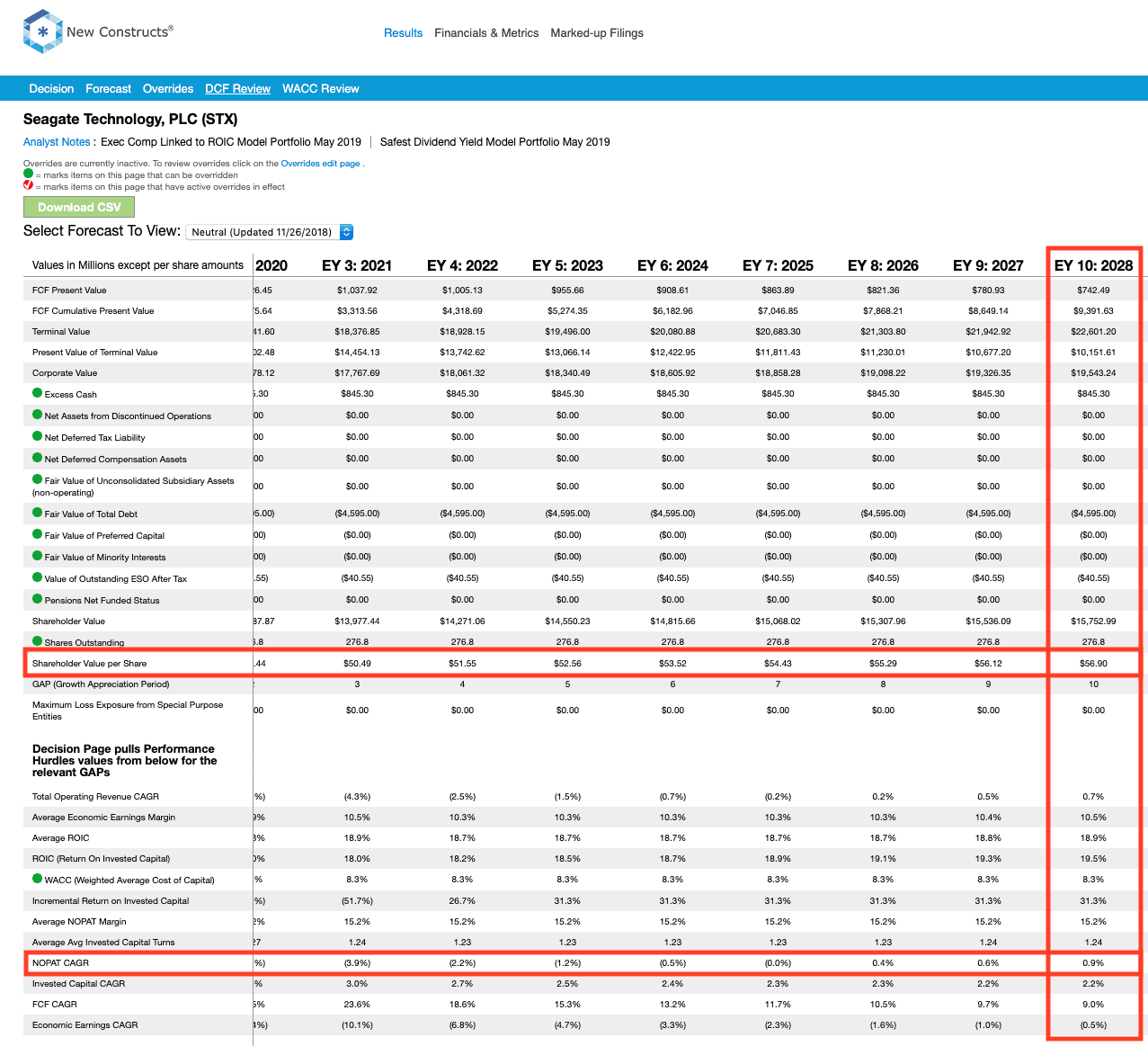
Task: Click Shareholder Value $15,752.99 cell
Action: coord(1093,621)
